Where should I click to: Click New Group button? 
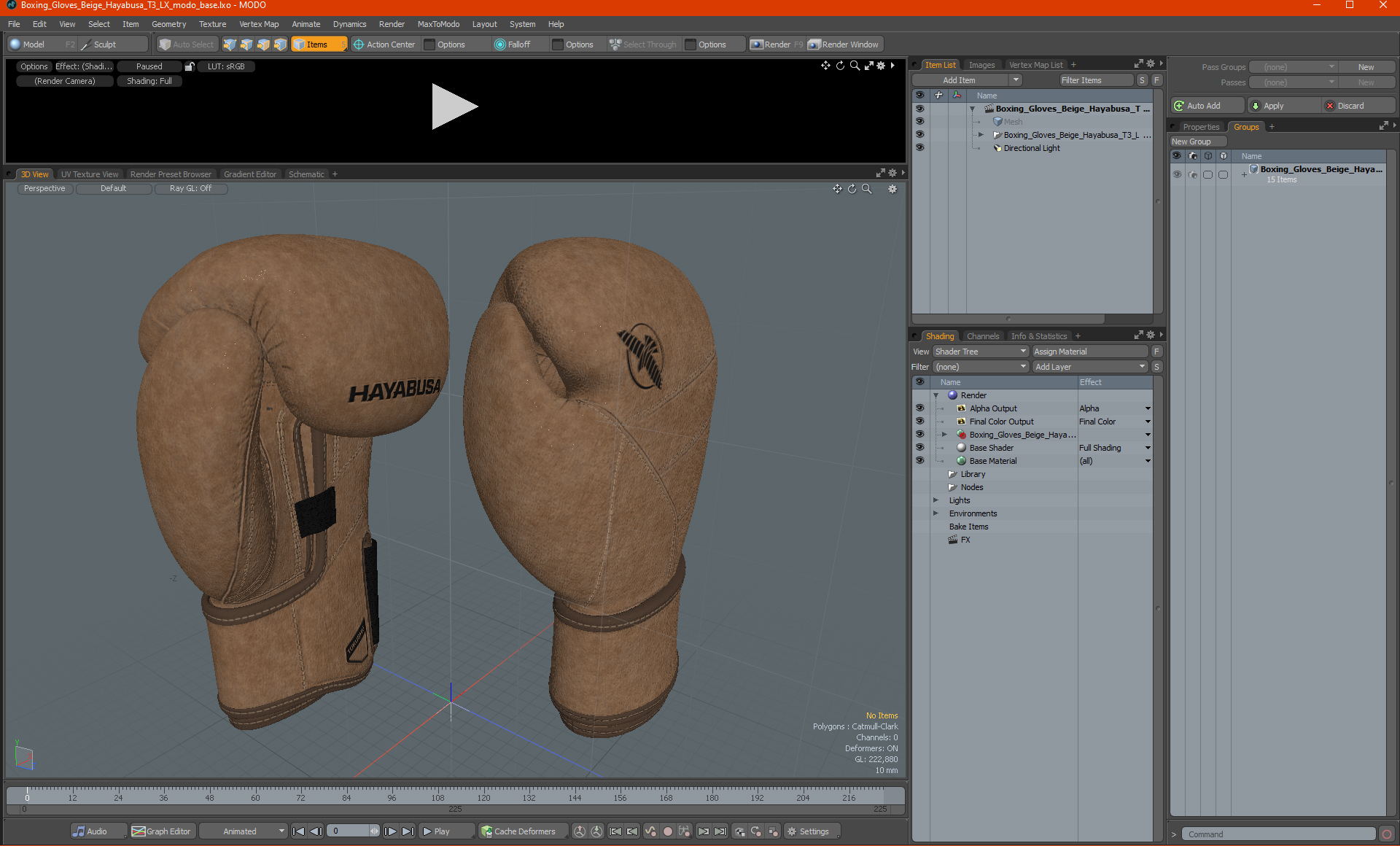point(1197,141)
